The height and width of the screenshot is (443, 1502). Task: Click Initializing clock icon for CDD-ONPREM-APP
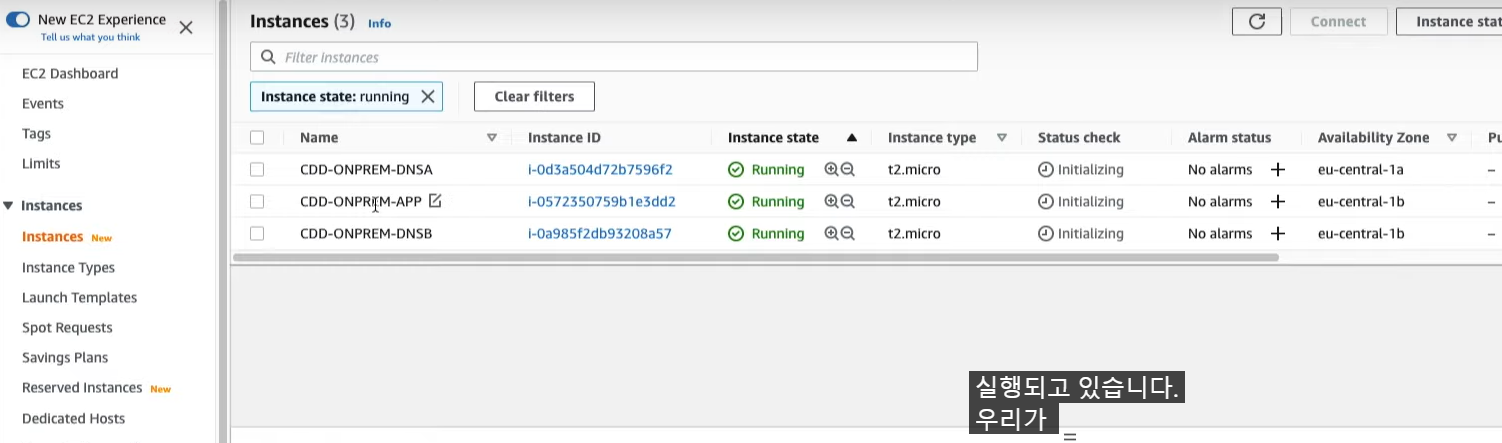tap(1046, 202)
